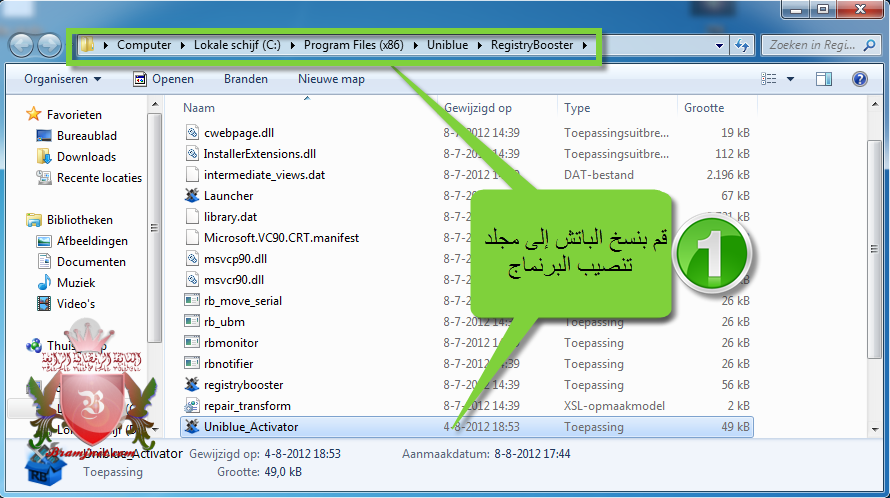This screenshot has width=890, height=498.
Task: Click the search magnifier icon
Action: 869,45
